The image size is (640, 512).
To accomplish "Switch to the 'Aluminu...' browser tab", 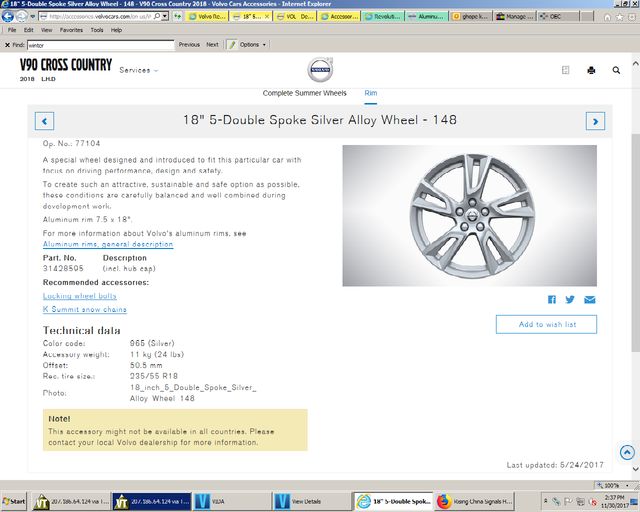I will [x=427, y=16].
